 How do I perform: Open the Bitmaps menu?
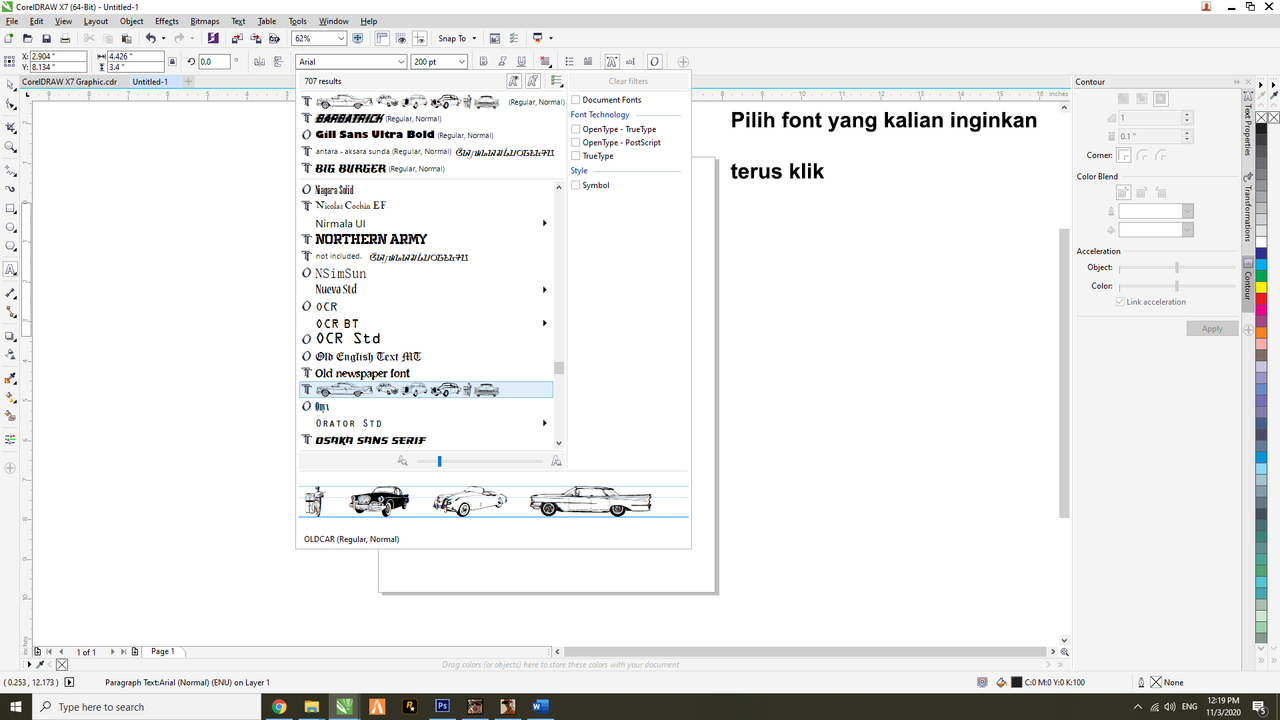point(205,21)
